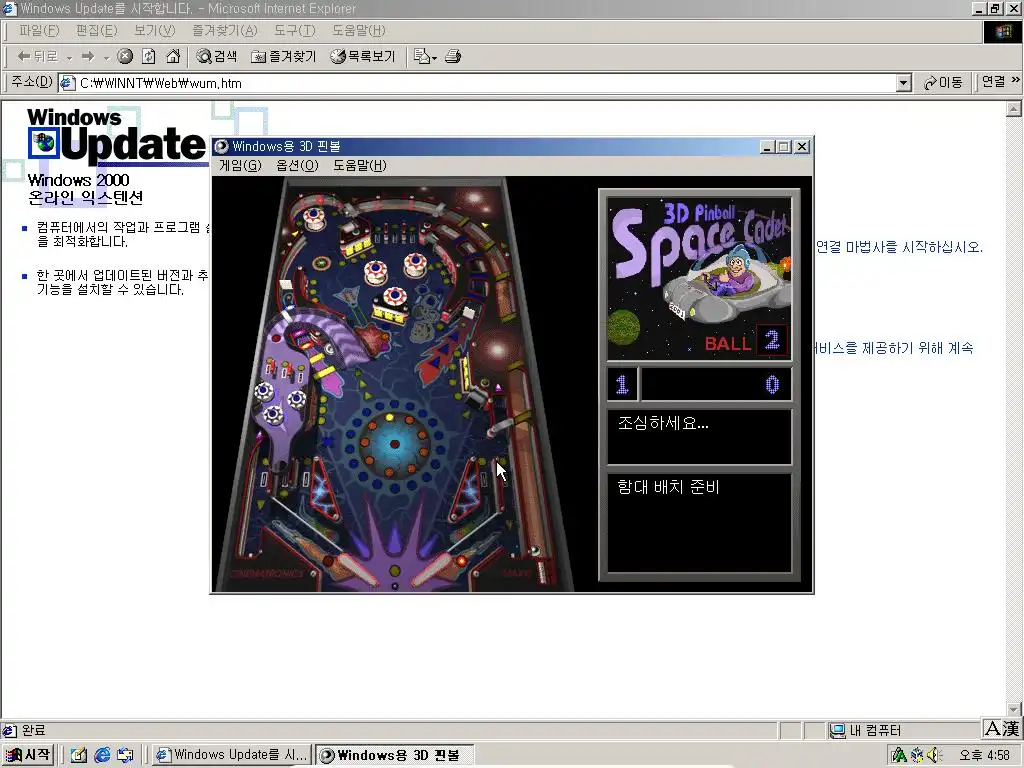Open the 도움말(H) menu in Pinball window
The width and height of the screenshot is (1024, 768).
tap(360, 165)
